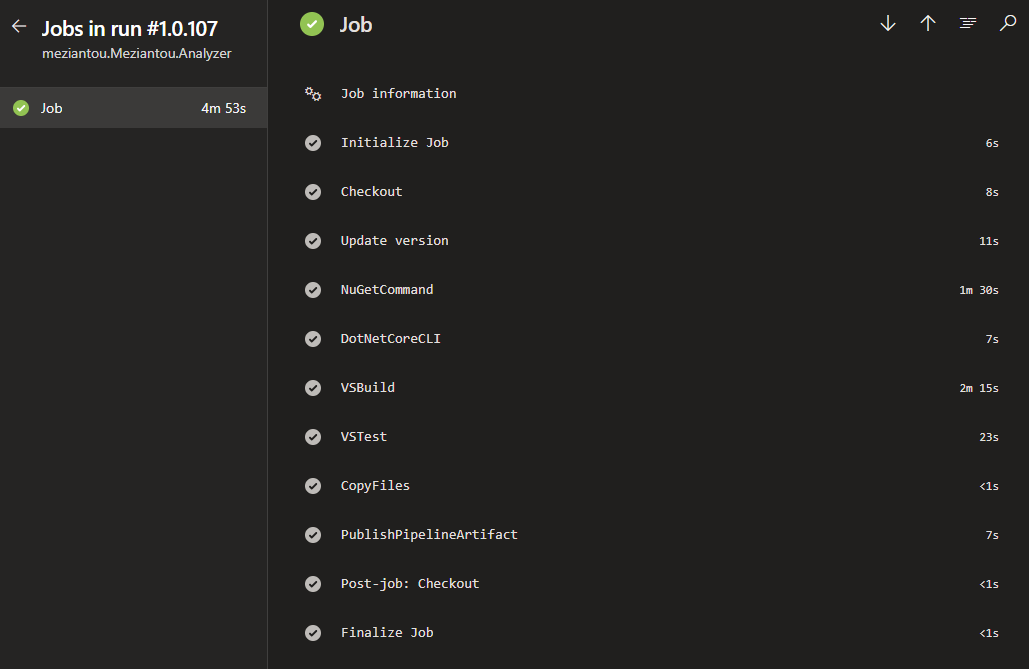Click the gears icon beside Job information
This screenshot has width=1029, height=669.
pos(313,94)
